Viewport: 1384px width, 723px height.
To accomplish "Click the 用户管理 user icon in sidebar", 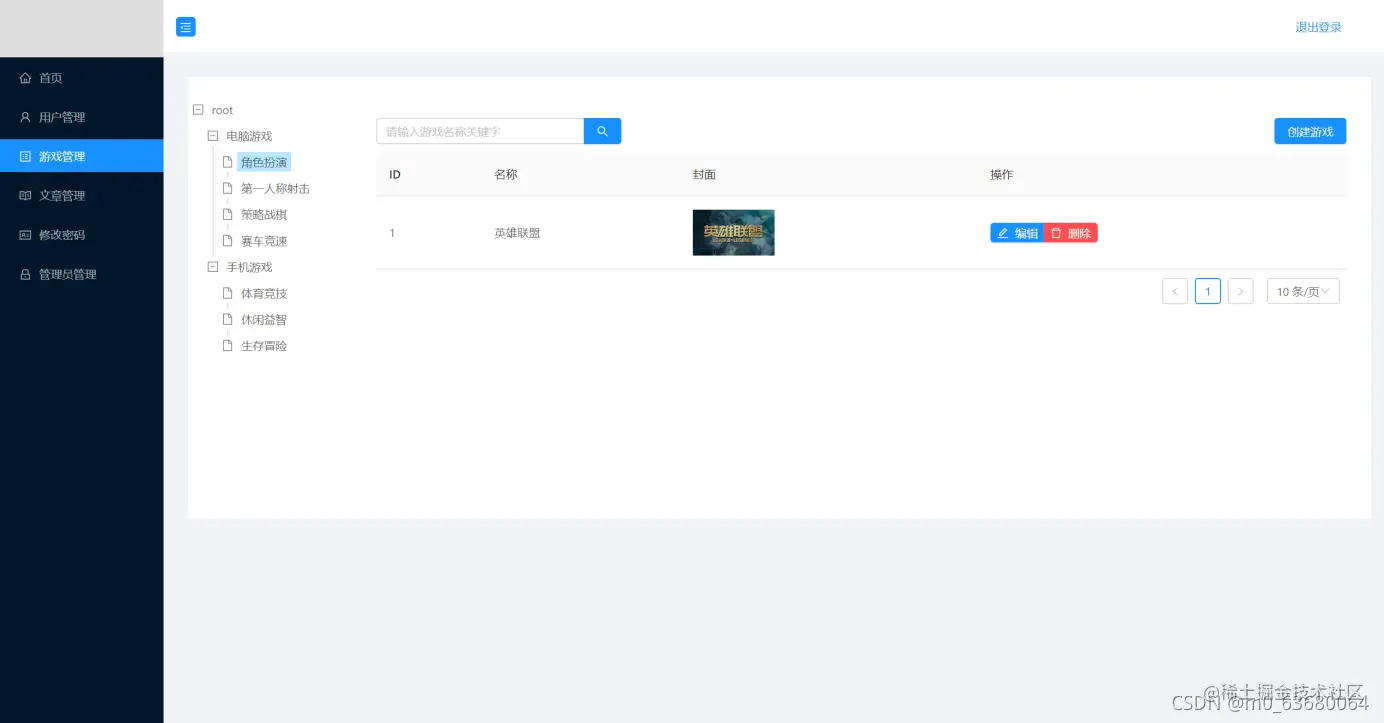I will coord(23,117).
